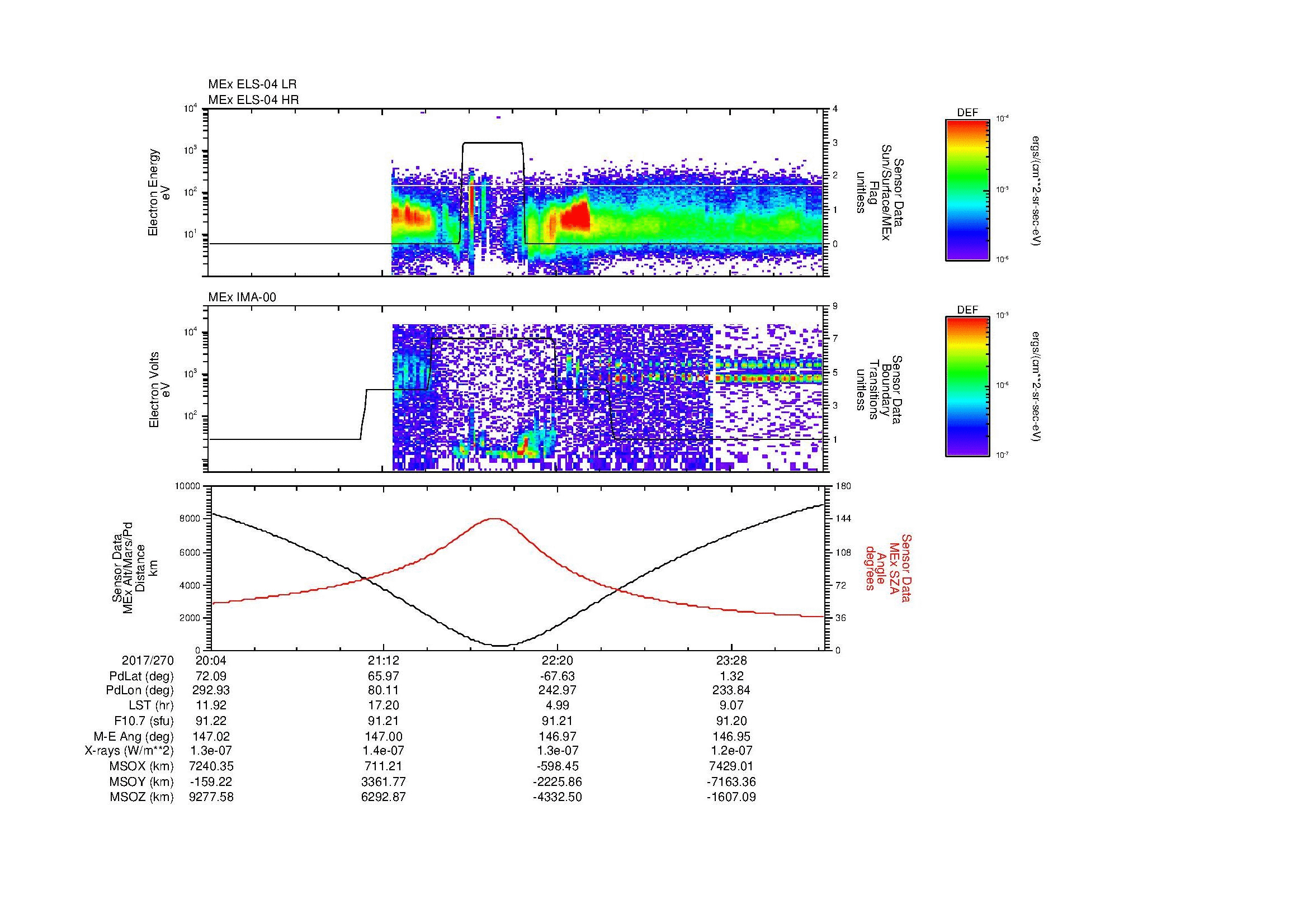Click the MSOY value 3361.77
The width and height of the screenshot is (1308, 924).
(x=384, y=782)
